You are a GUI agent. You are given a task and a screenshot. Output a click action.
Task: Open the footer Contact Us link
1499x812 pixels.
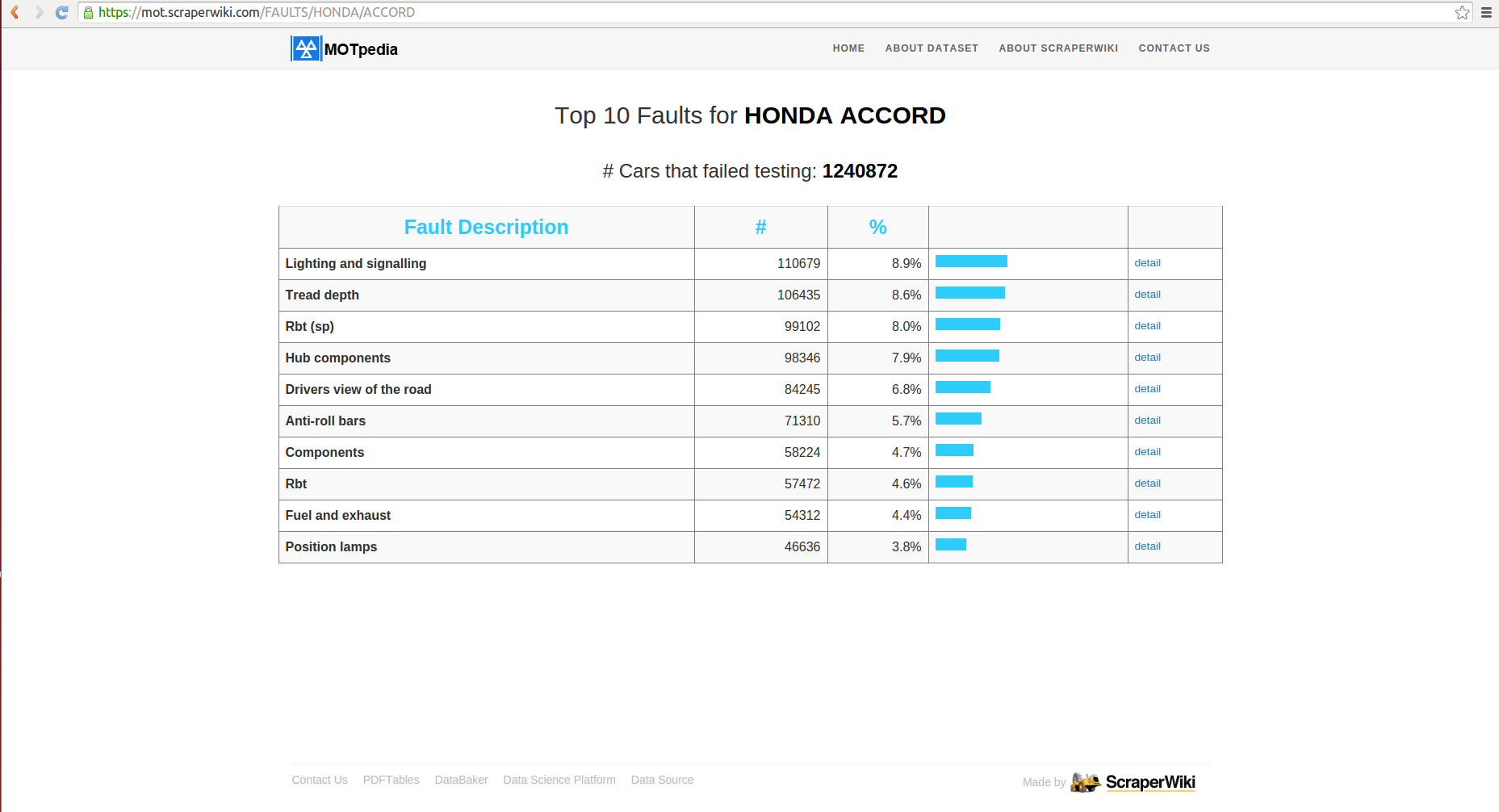[x=320, y=780]
